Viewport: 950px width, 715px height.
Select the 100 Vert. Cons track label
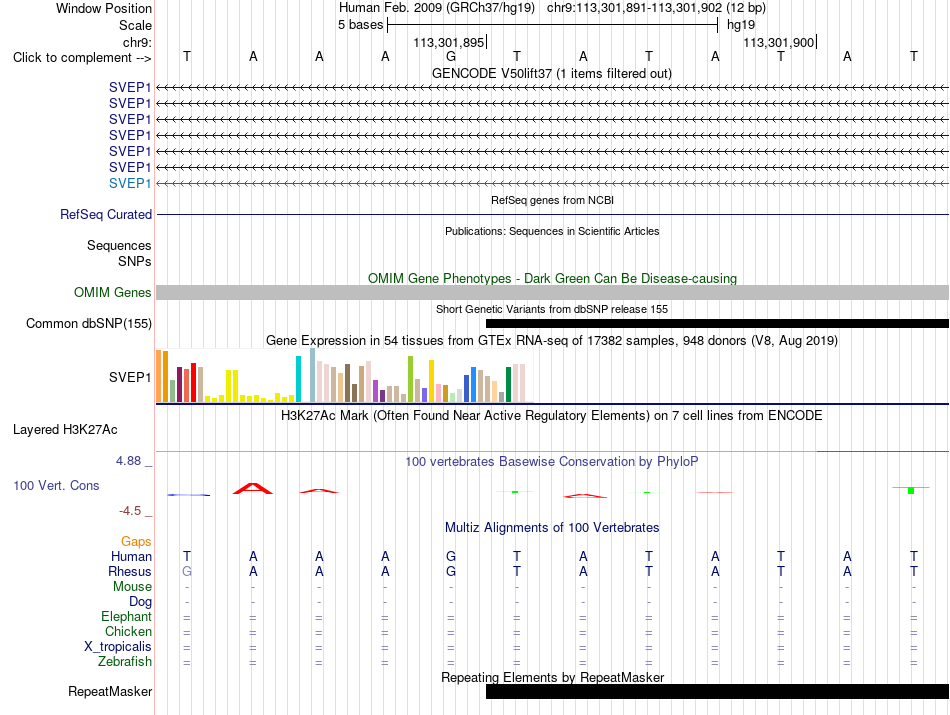coord(56,485)
